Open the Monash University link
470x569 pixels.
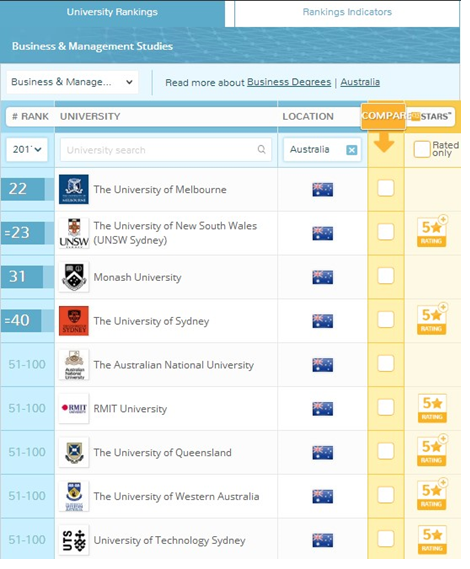[137, 277]
